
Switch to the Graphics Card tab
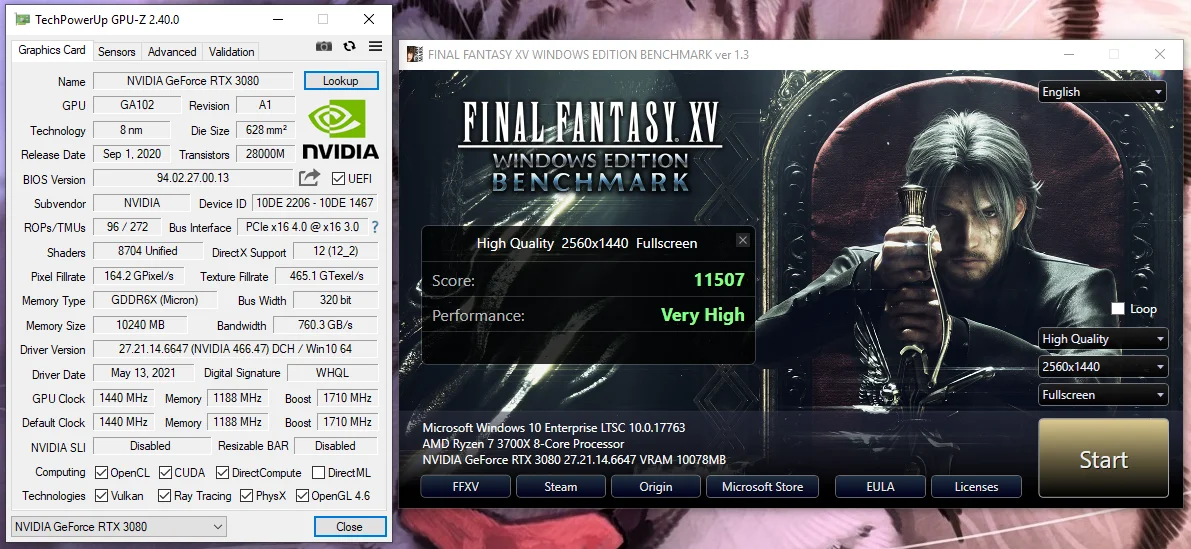pyautogui.click(x=52, y=50)
